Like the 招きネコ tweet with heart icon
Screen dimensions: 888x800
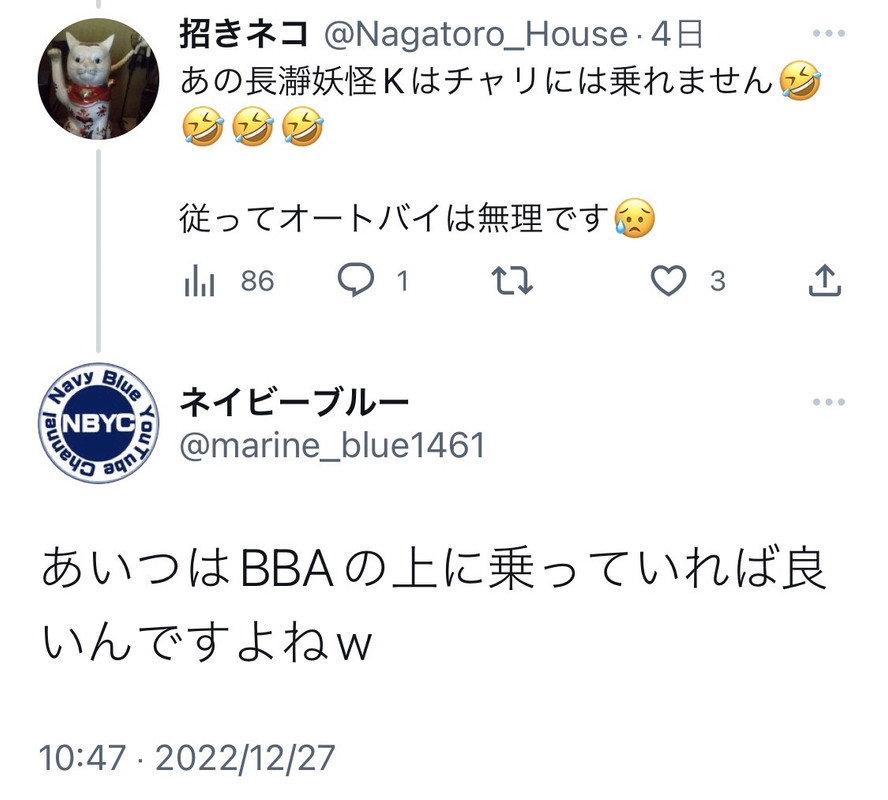tap(668, 281)
